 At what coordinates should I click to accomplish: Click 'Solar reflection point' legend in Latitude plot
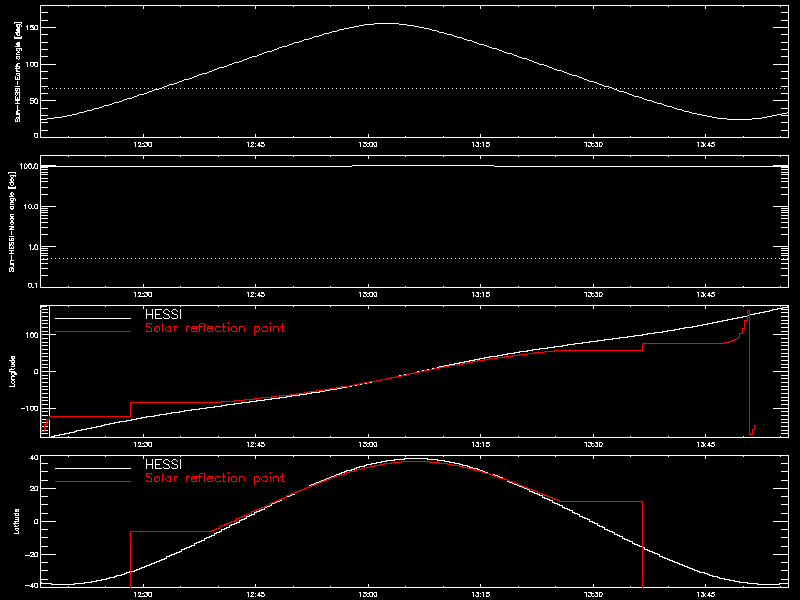point(215,478)
